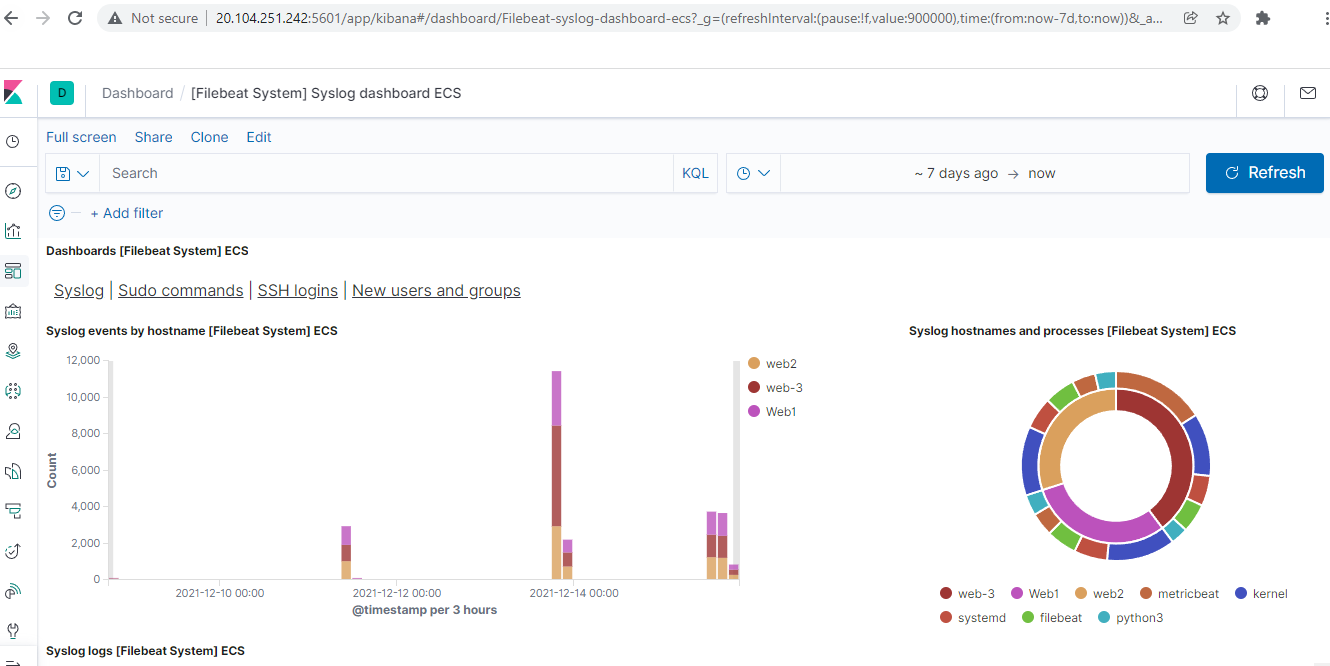Open the SSH logins dashboard link

pos(297,290)
